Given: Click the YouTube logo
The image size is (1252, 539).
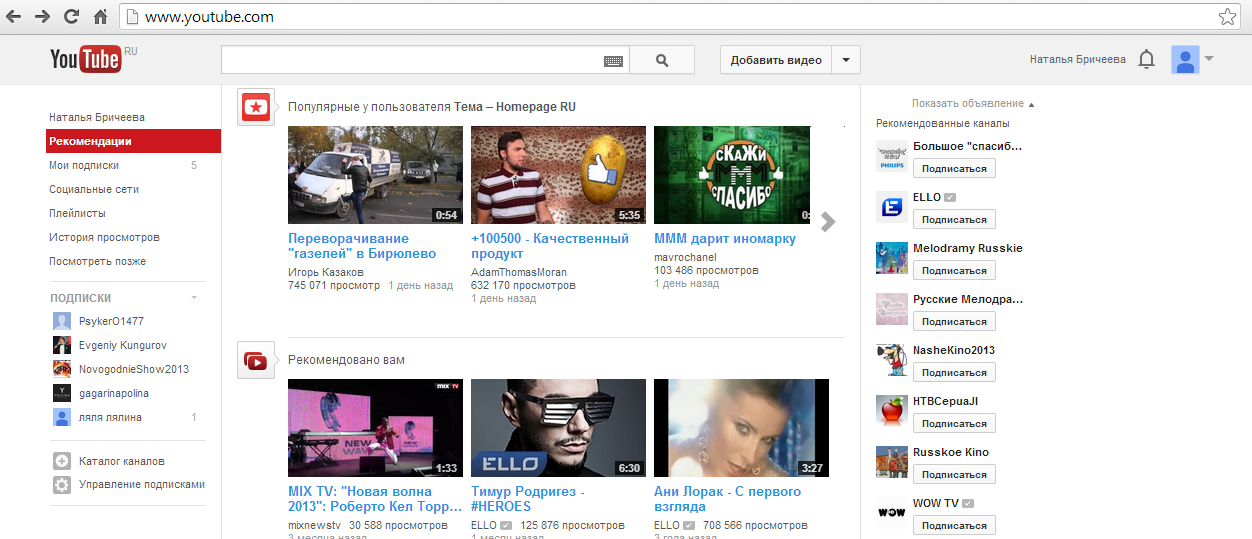Looking at the screenshot, I should click(85, 60).
